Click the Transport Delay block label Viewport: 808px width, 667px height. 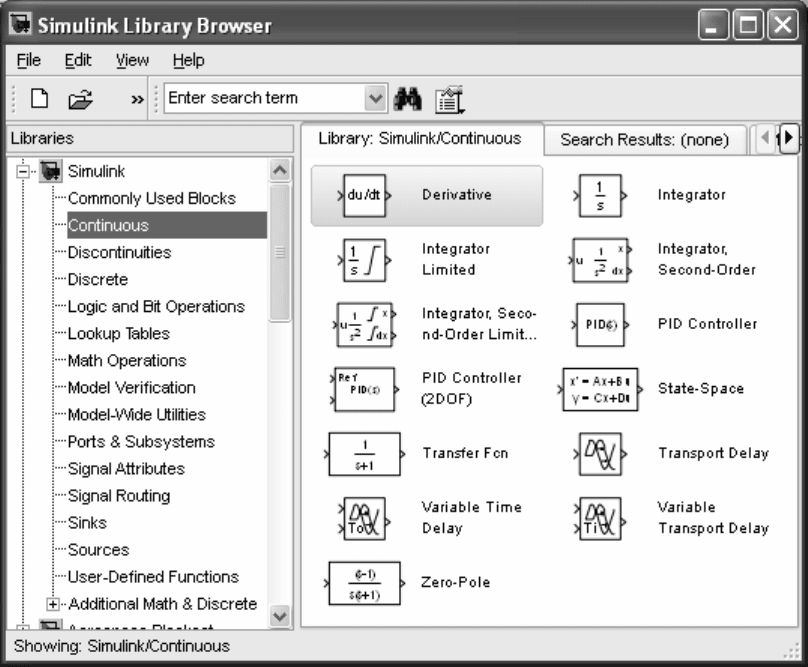(x=713, y=453)
